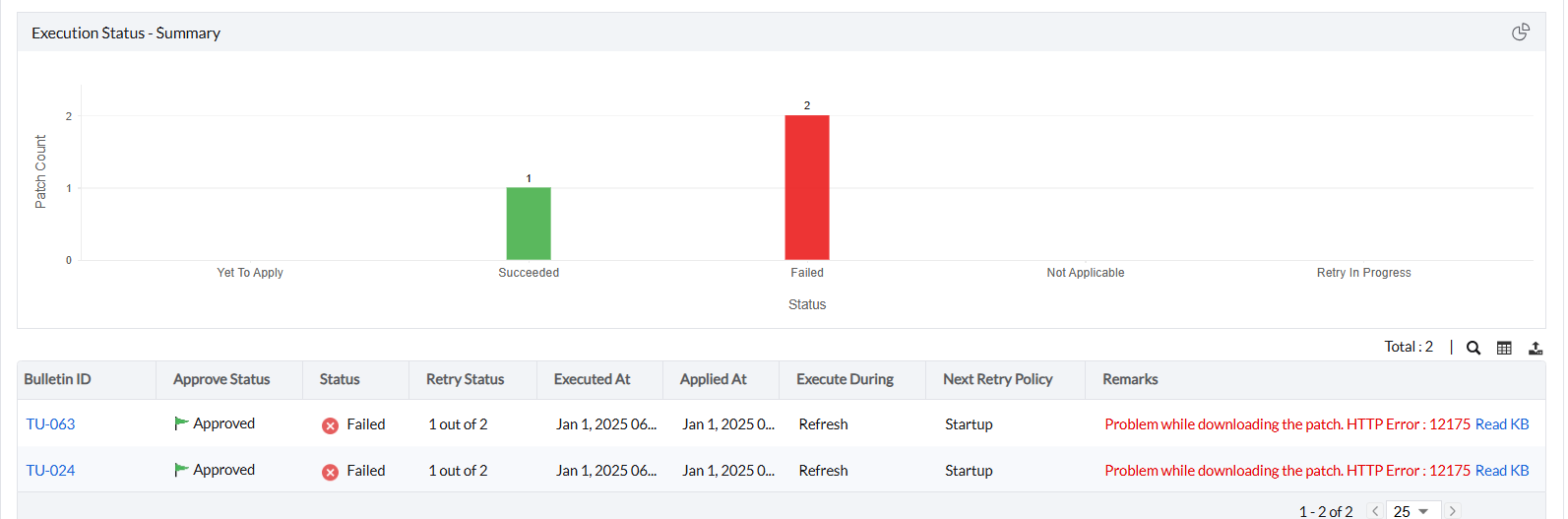Click the green approved flag for TU-063
Image resolution: width=1568 pixels, height=519 pixels.
181,423
